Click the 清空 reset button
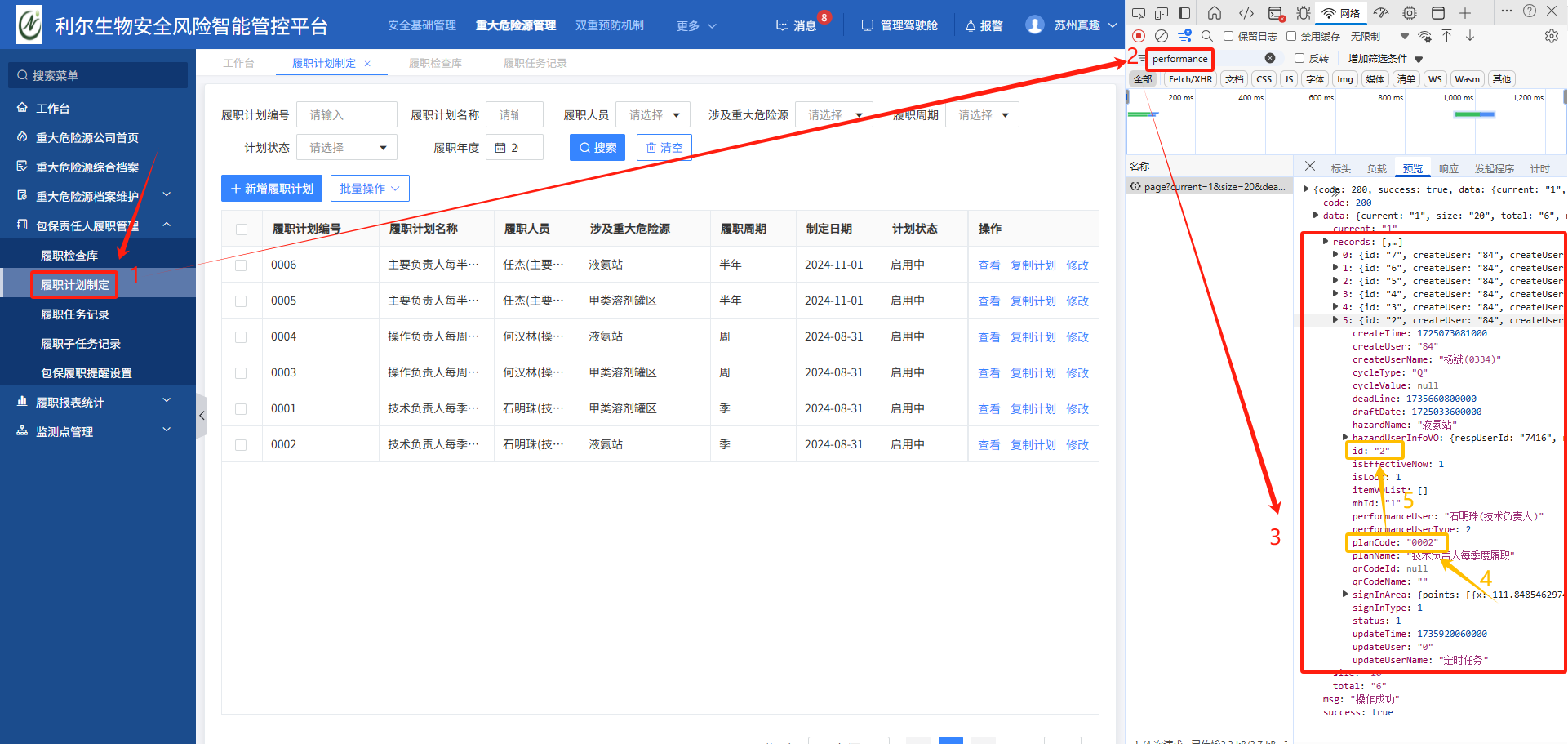1568x744 pixels. tap(664, 147)
